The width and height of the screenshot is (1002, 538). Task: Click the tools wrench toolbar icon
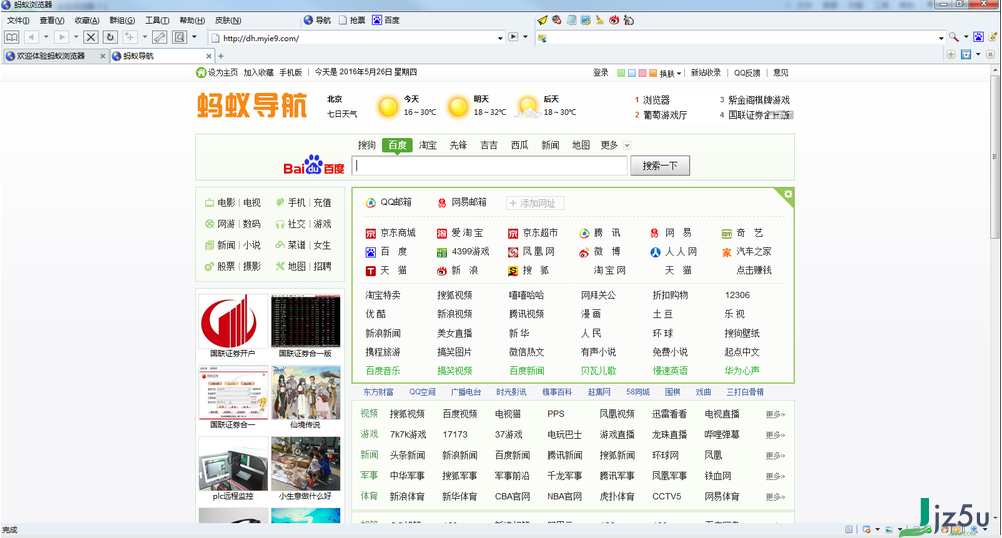tap(160, 37)
